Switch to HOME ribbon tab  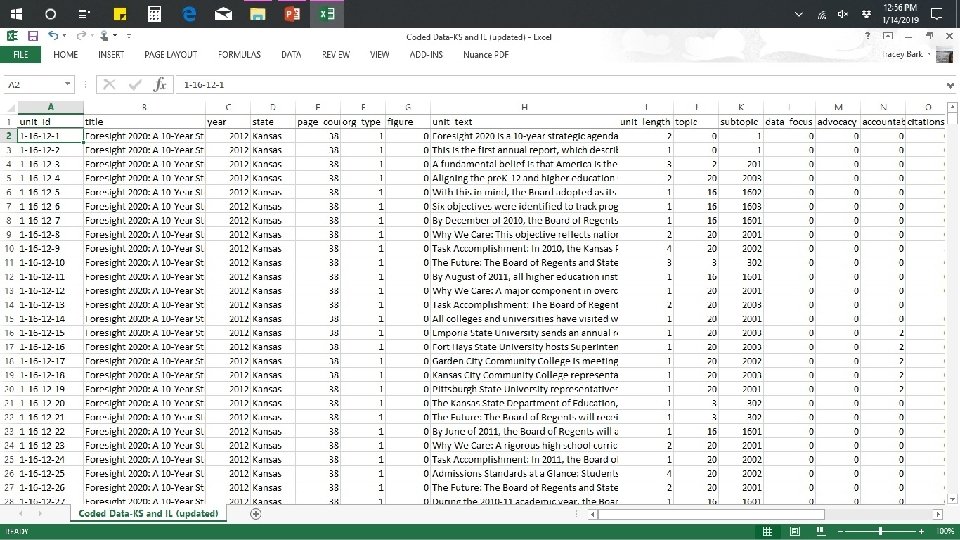66,54
